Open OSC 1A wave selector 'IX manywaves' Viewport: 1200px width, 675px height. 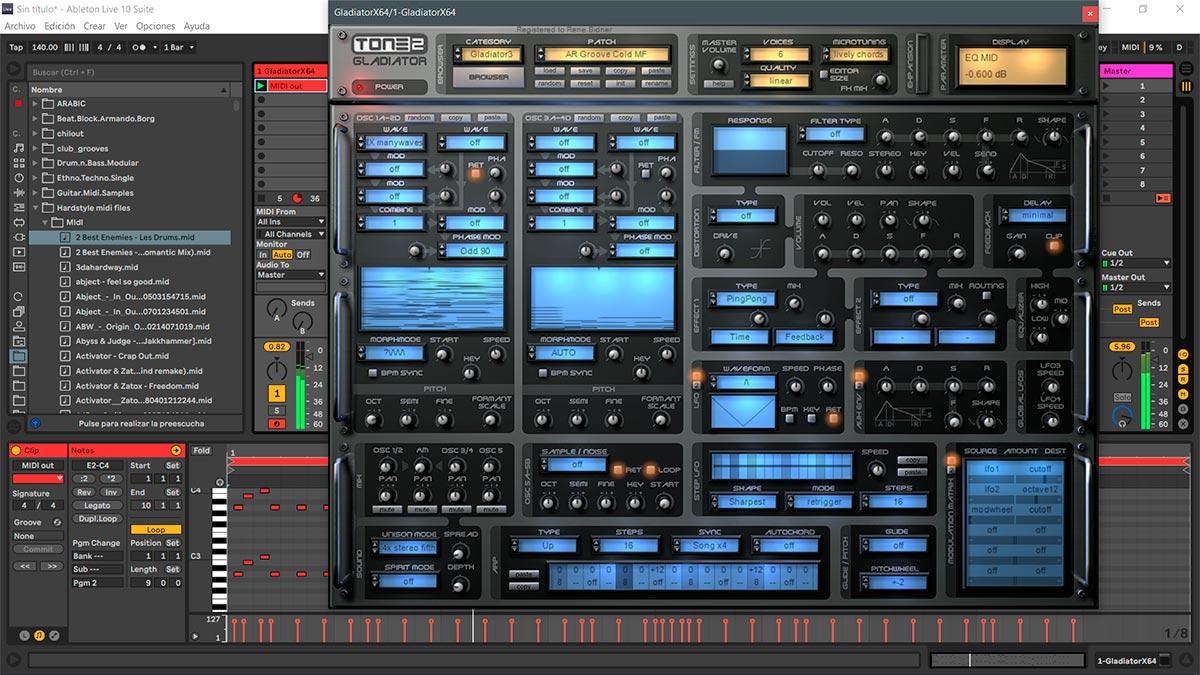click(391, 143)
